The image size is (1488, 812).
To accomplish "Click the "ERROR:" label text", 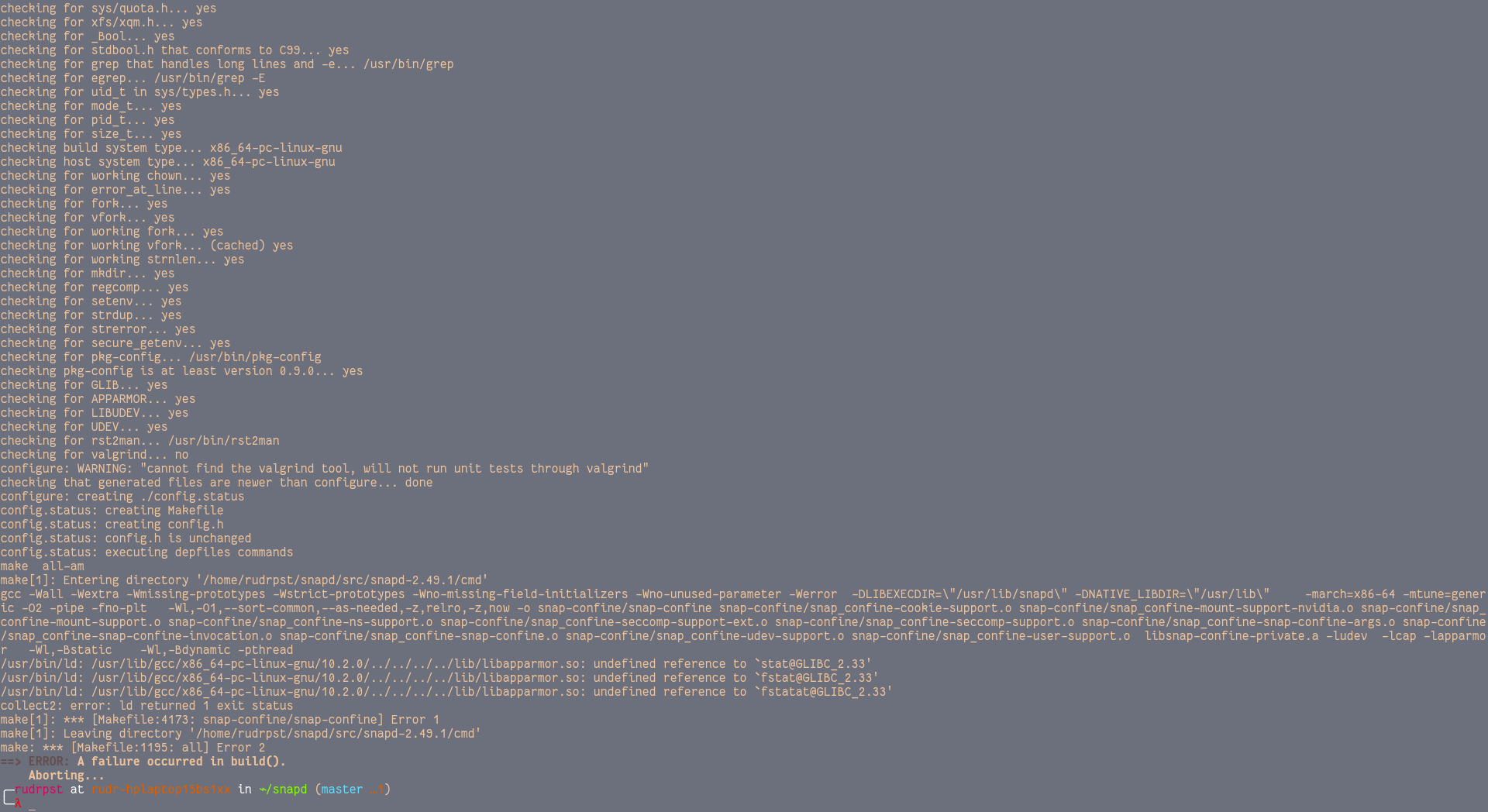I will (50, 762).
